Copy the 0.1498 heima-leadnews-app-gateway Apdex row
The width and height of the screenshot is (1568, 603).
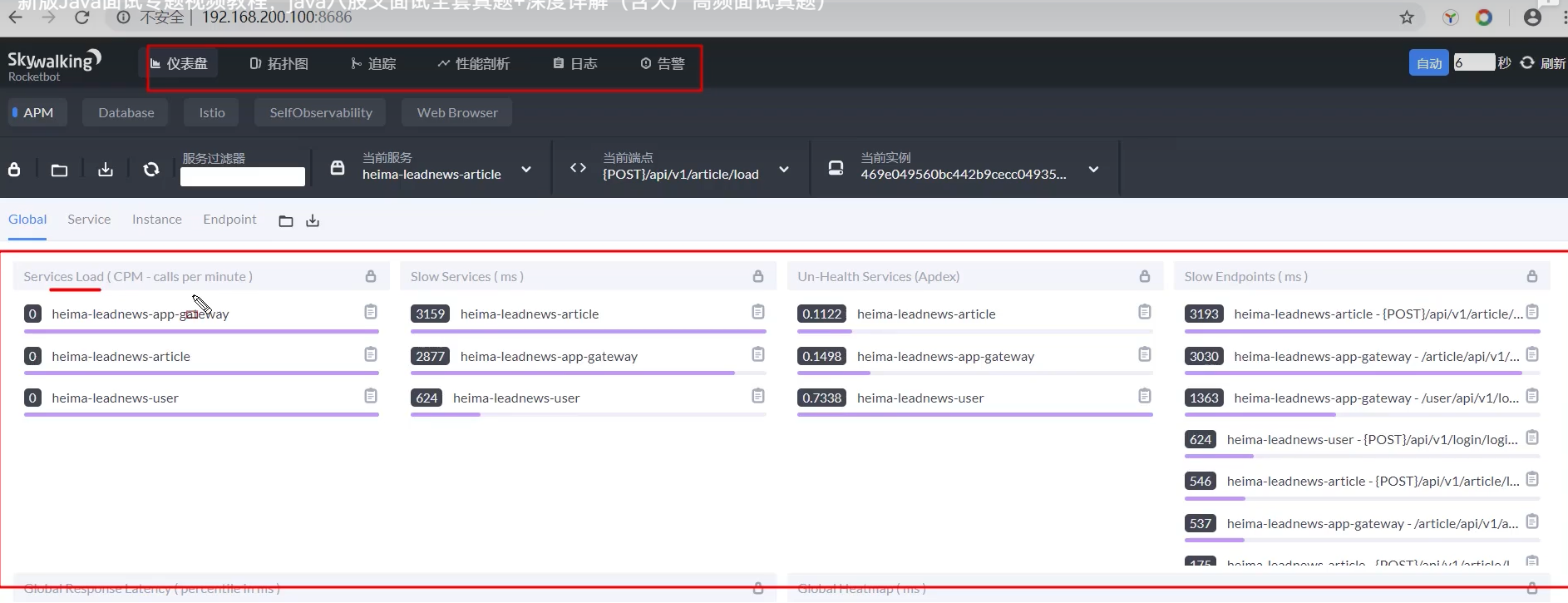1145,354
